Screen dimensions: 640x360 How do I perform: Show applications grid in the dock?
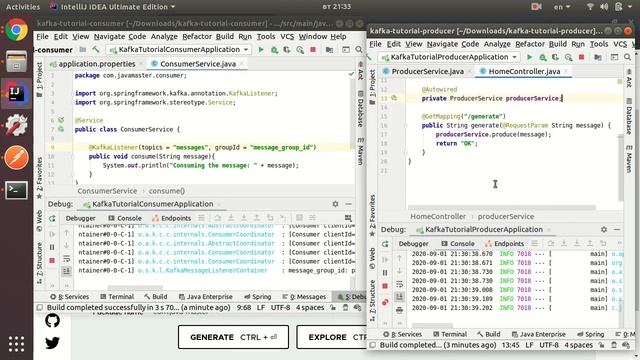[x=16, y=344]
